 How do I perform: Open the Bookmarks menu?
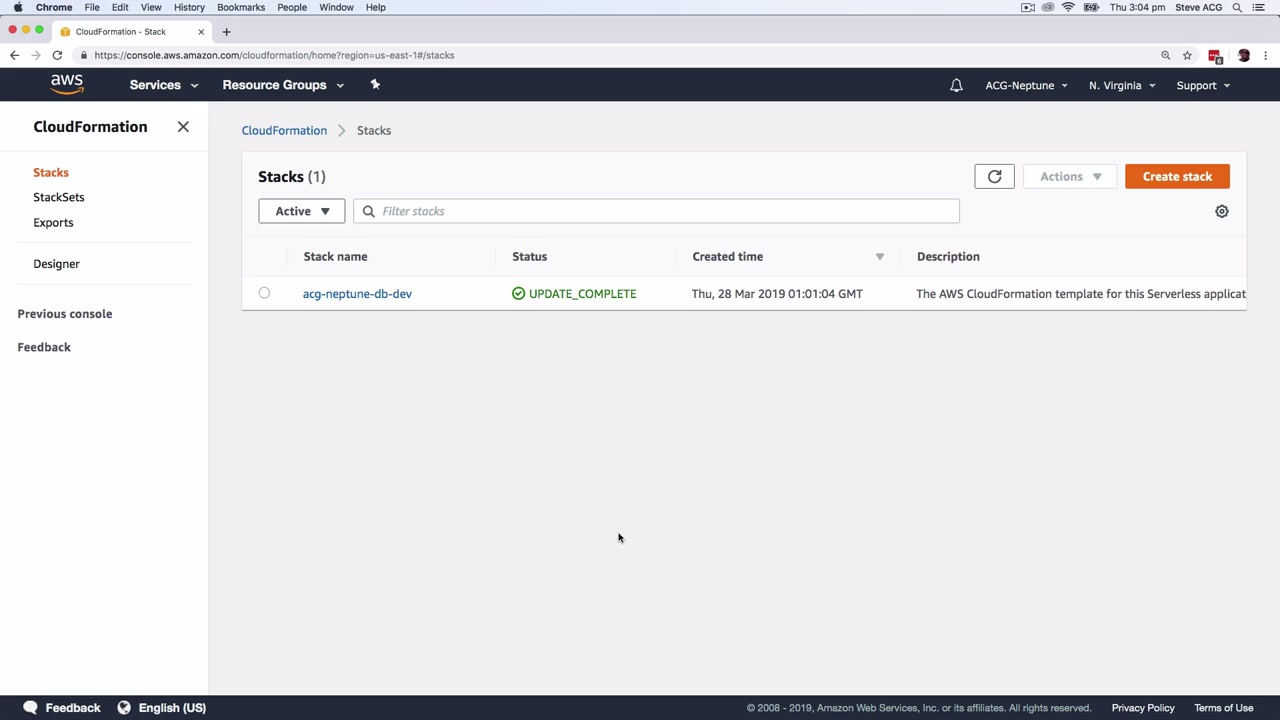[241, 7]
